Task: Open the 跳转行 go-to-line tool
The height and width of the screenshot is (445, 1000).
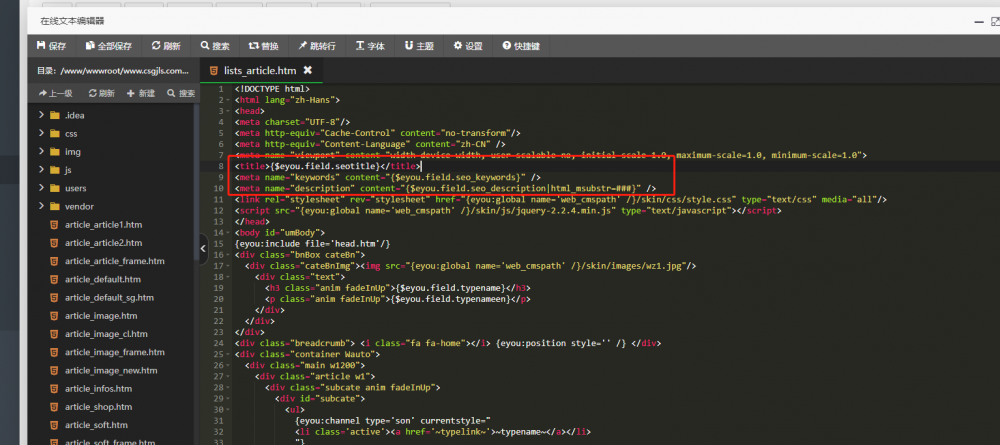Action: pos(316,46)
